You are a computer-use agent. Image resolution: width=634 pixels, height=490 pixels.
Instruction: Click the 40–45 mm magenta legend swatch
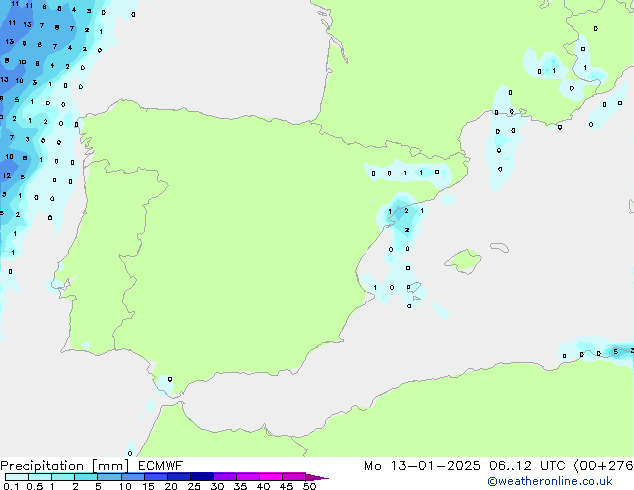(x=271, y=477)
